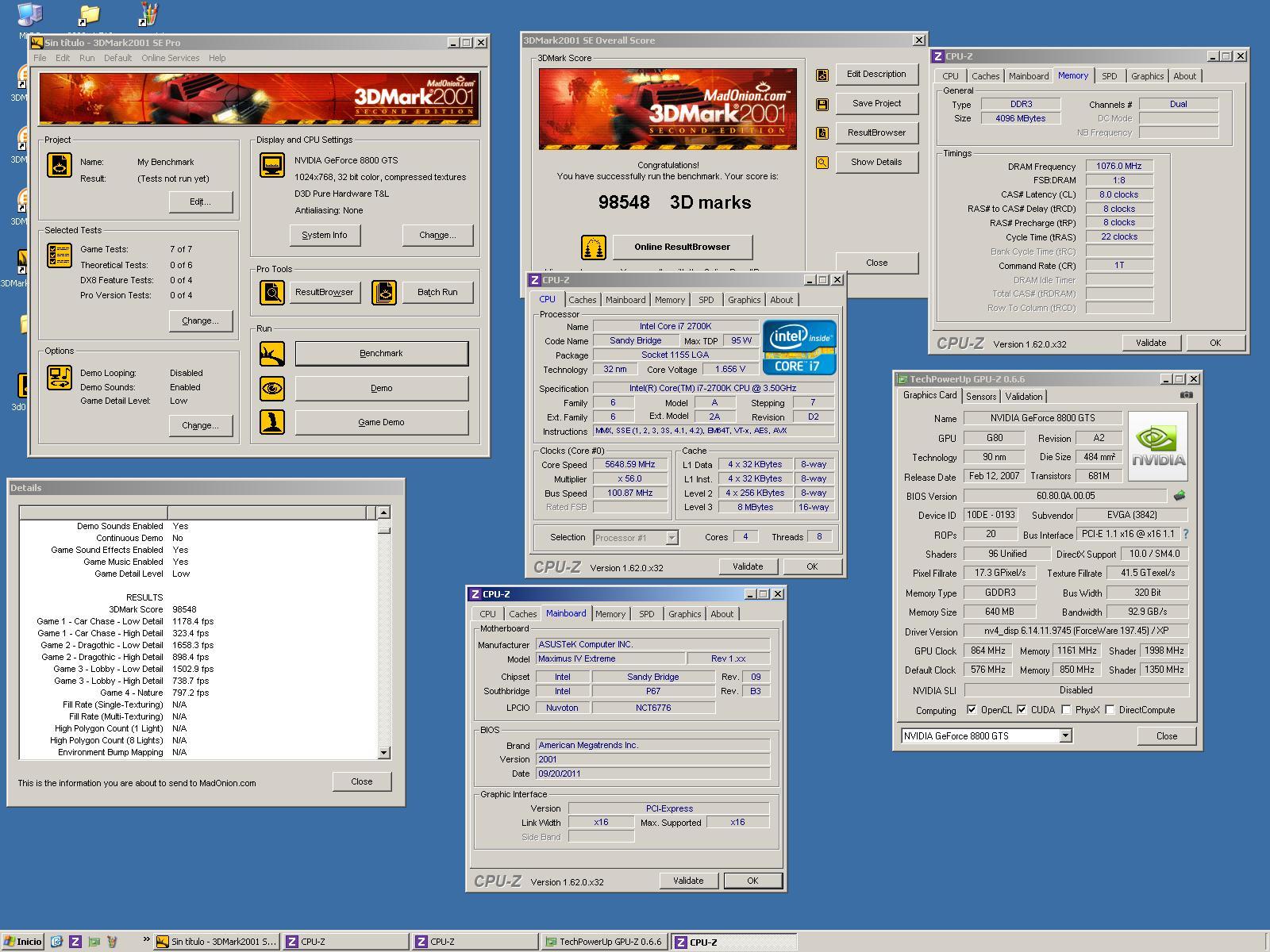
Task: Open the Processor #1 selection dropdown
Action: [x=672, y=538]
